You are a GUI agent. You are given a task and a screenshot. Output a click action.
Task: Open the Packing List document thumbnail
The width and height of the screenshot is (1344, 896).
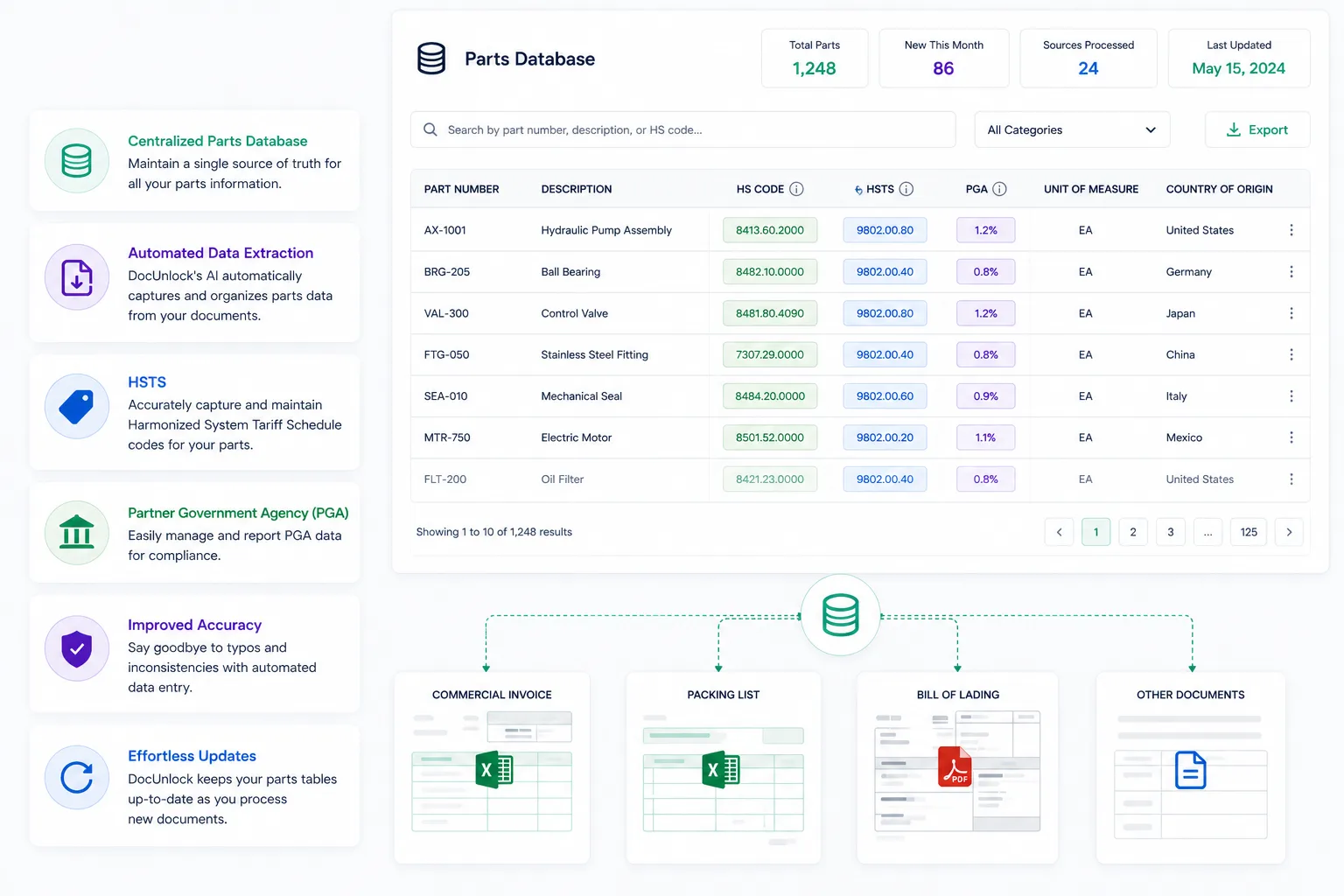tap(724, 768)
